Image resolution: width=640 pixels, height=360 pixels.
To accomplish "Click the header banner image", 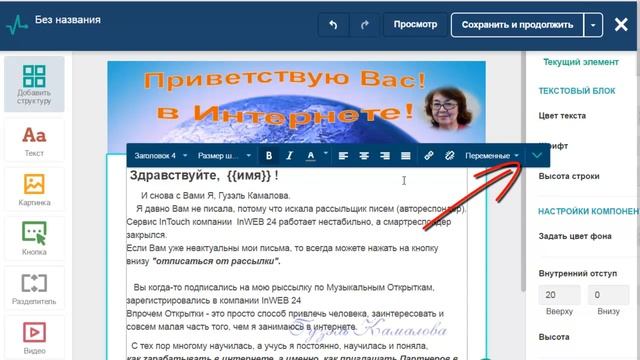I will (x=296, y=102).
